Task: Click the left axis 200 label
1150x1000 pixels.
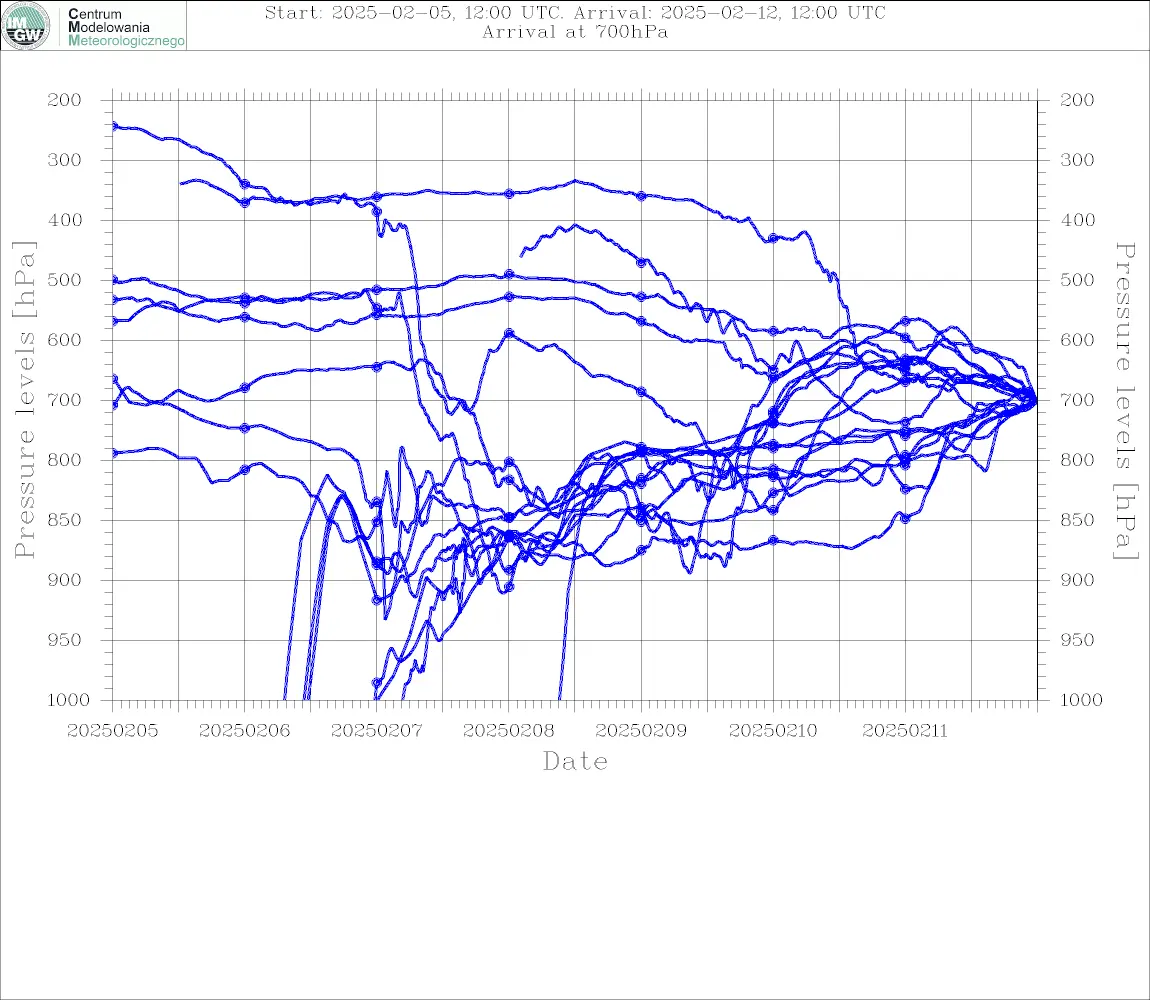Action: [x=65, y=100]
